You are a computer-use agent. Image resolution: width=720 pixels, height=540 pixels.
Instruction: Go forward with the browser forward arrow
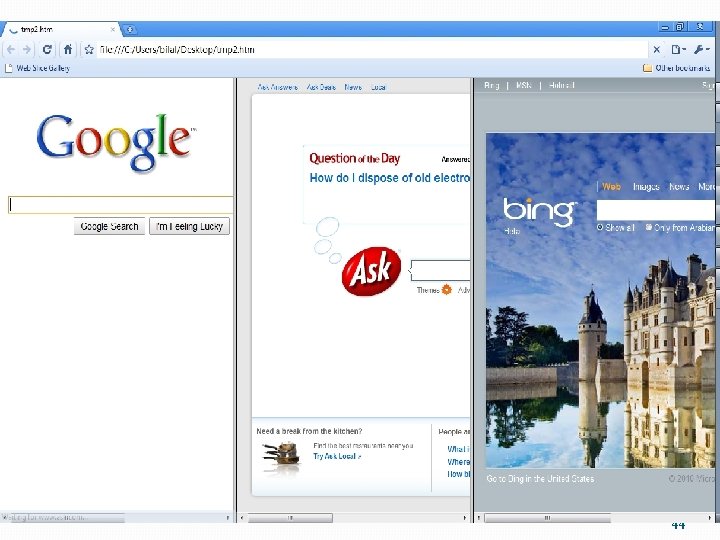click(x=27, y=49)
